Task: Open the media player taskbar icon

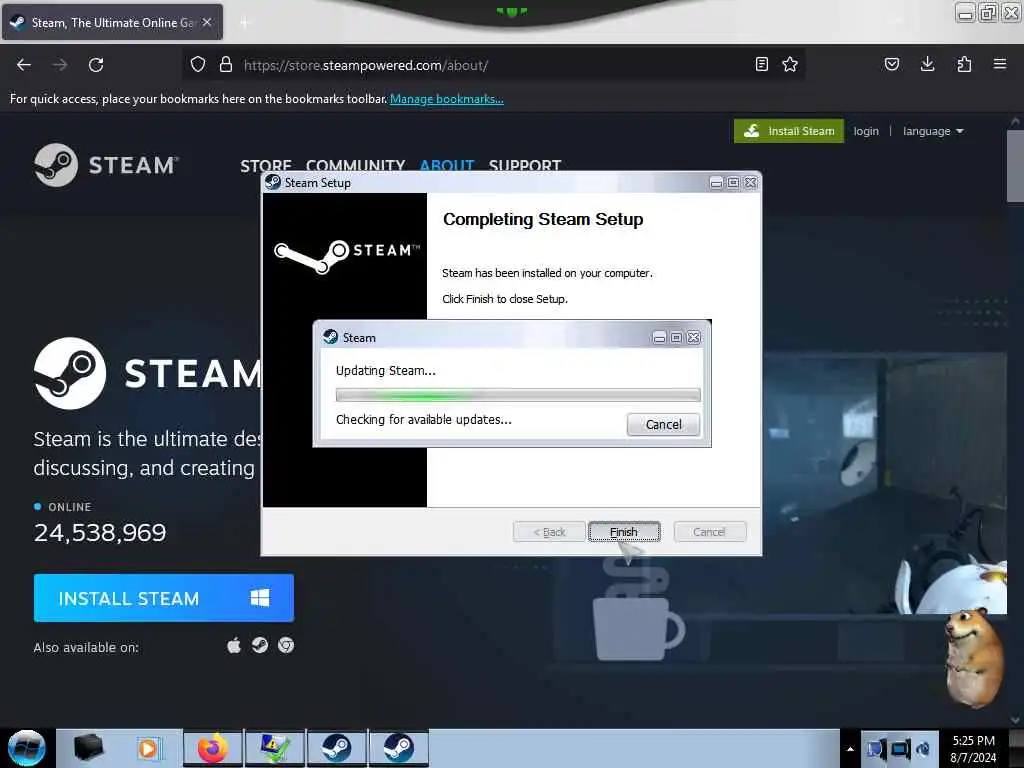Action: (148, 748)
